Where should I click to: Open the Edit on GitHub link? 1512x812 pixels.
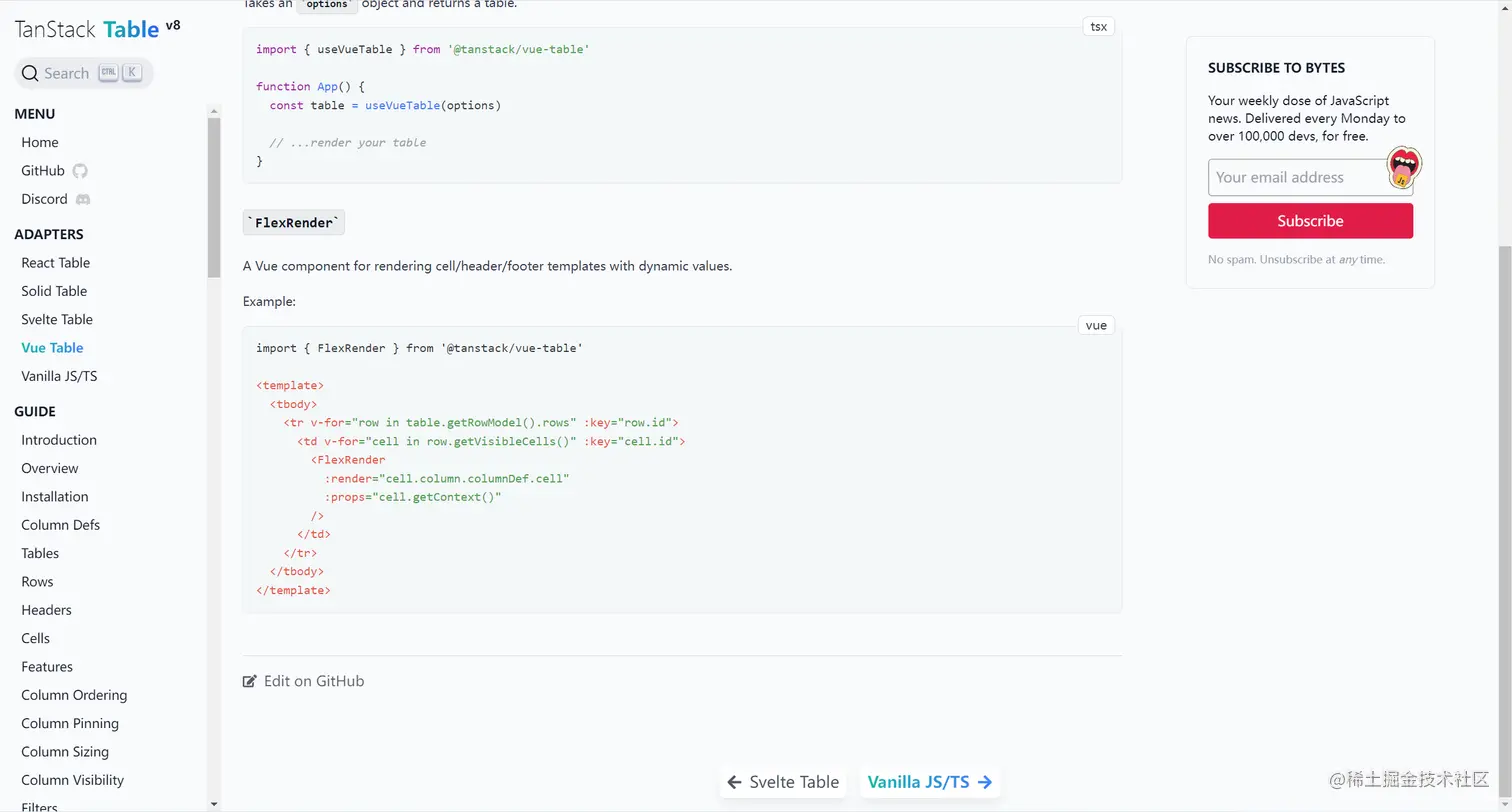313,682
